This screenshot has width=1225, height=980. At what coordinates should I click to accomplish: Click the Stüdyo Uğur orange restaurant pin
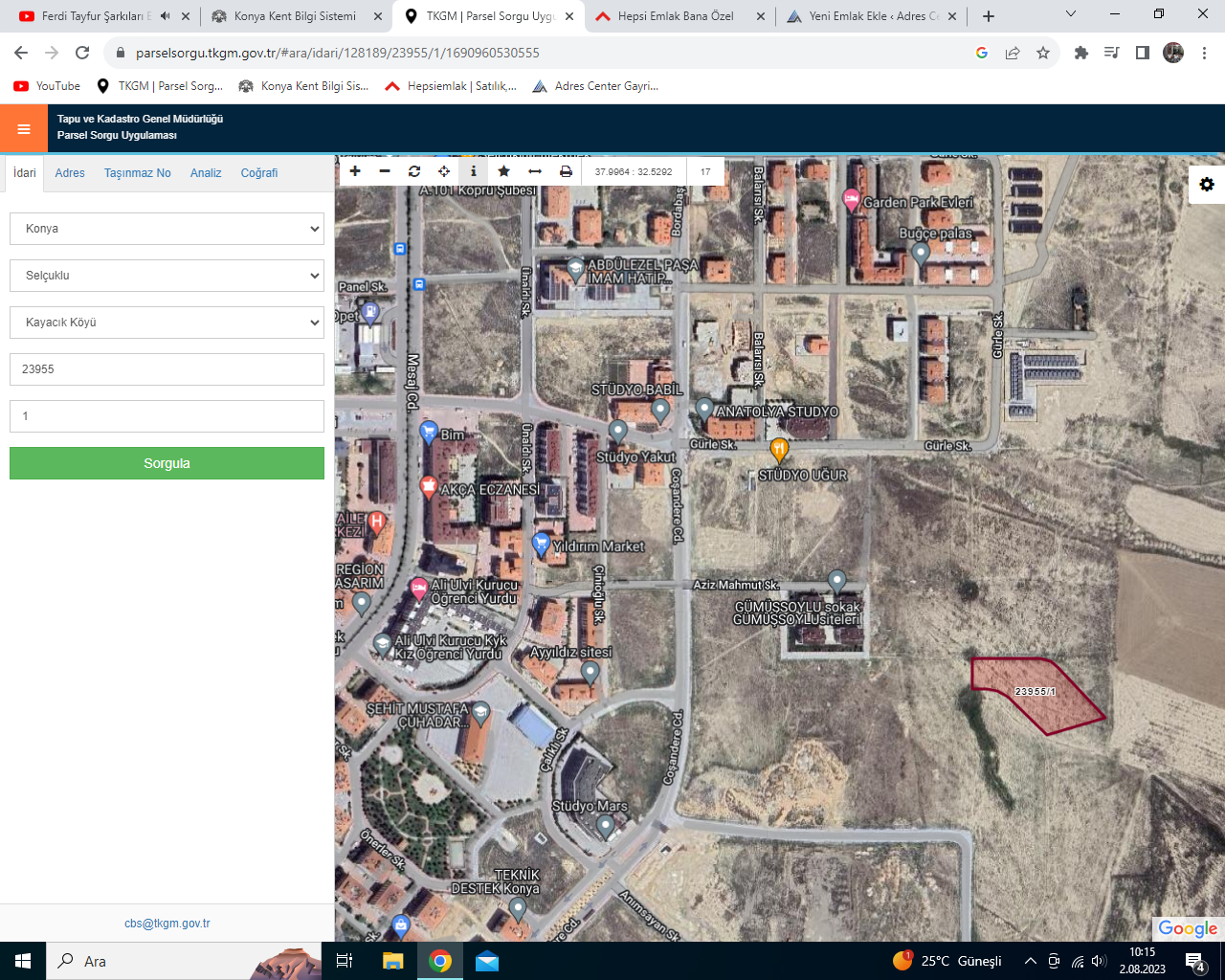tap(779, 449)
